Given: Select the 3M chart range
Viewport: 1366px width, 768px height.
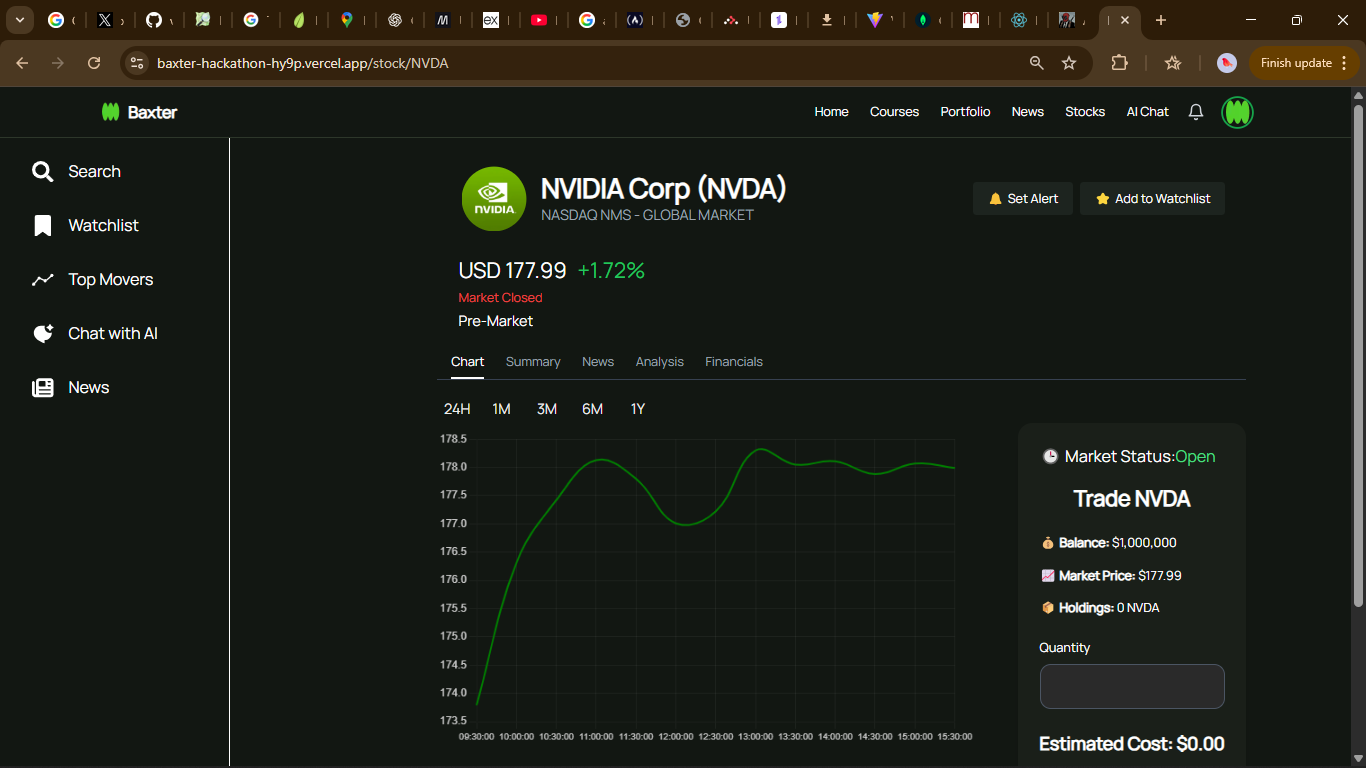Looking at the screenshot, I should click(x=547, y=409).
